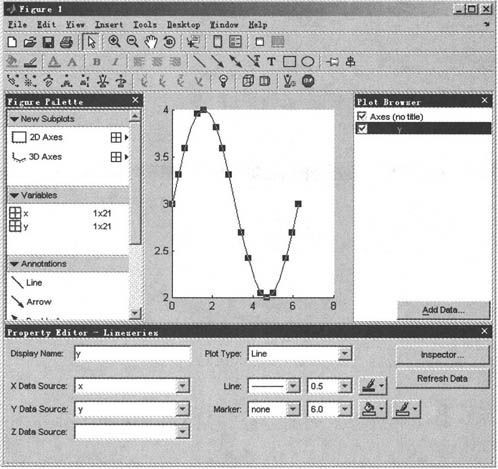Expand the X Data Source combo box

(x=182, y=386)
